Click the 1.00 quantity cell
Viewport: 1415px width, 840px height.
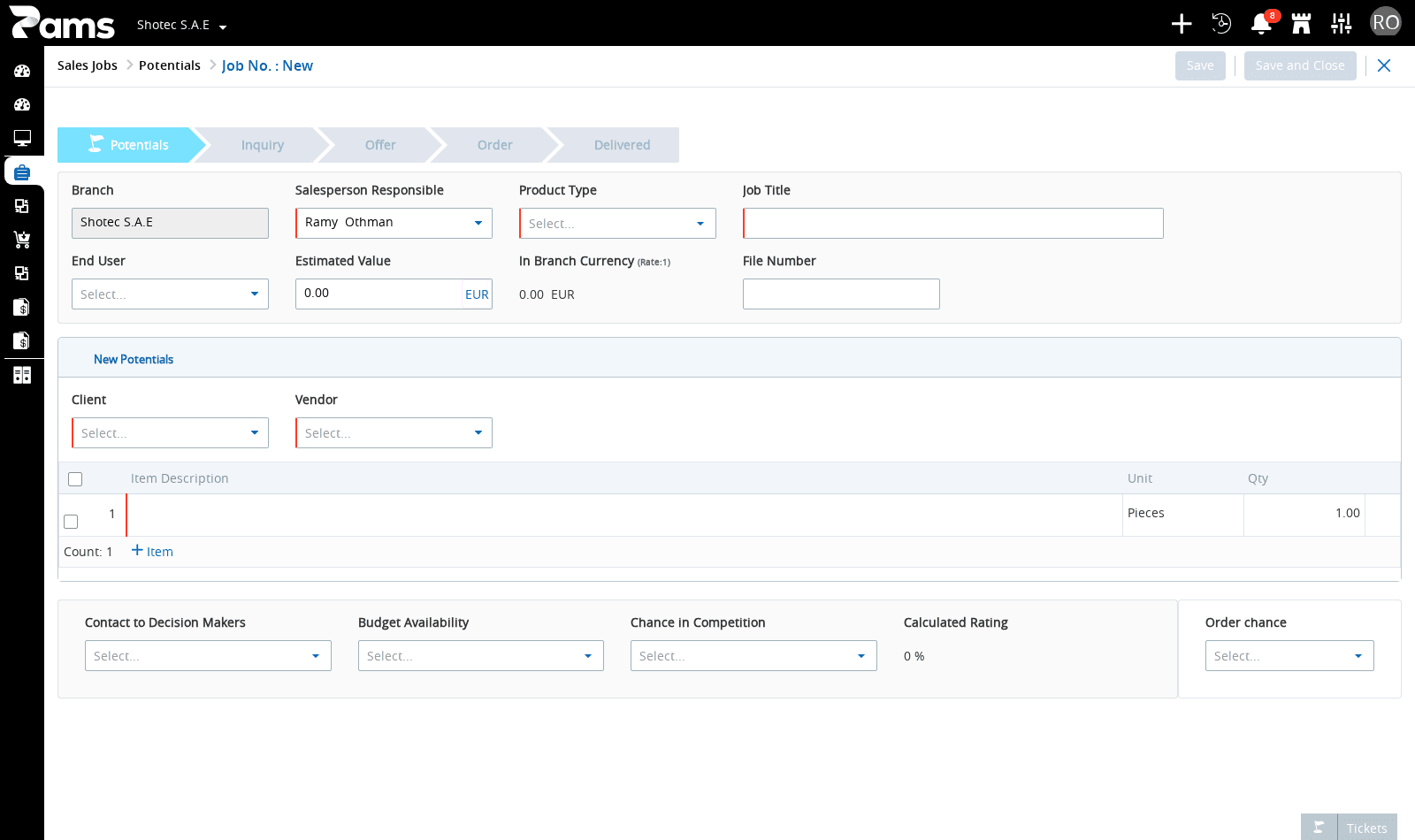1304,515
